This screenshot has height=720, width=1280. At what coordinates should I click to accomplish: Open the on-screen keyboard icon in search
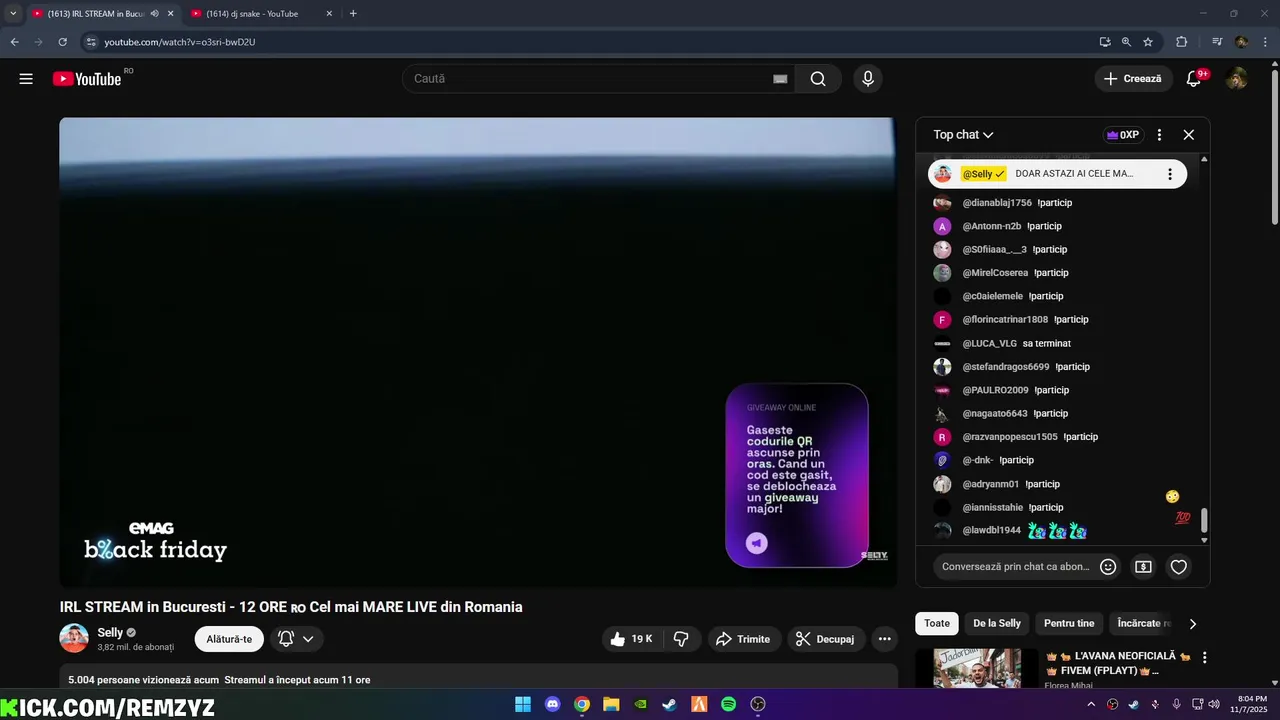click(780, 79)
